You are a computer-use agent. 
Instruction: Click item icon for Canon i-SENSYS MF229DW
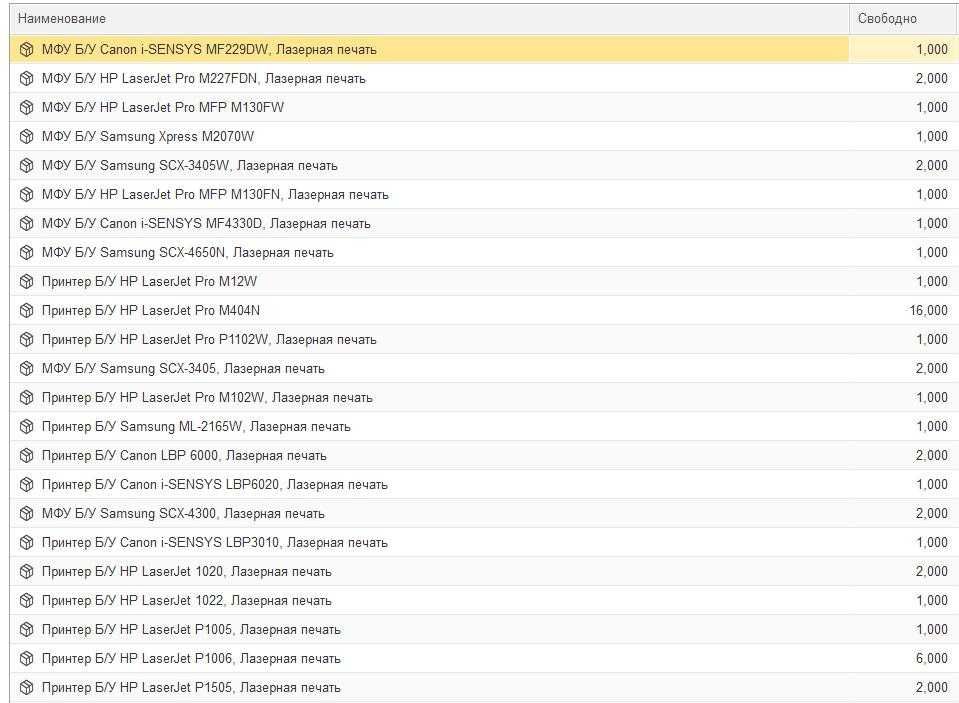coord(26,50)
